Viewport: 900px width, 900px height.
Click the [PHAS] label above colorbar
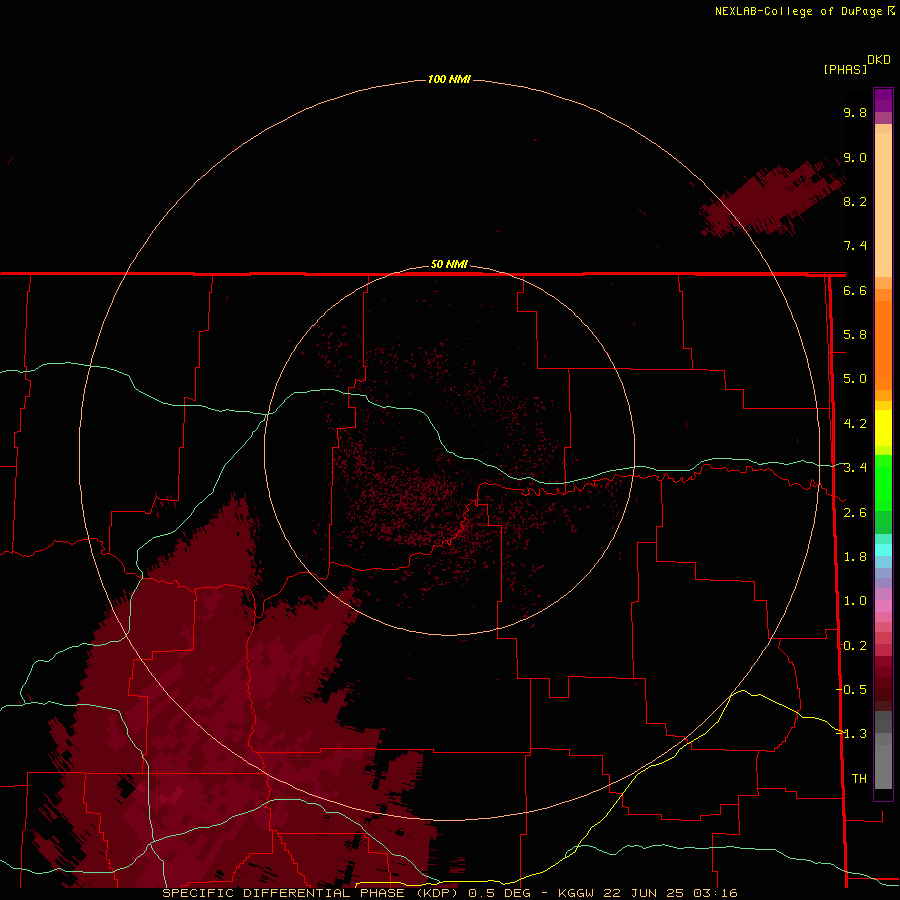(845, 69)
